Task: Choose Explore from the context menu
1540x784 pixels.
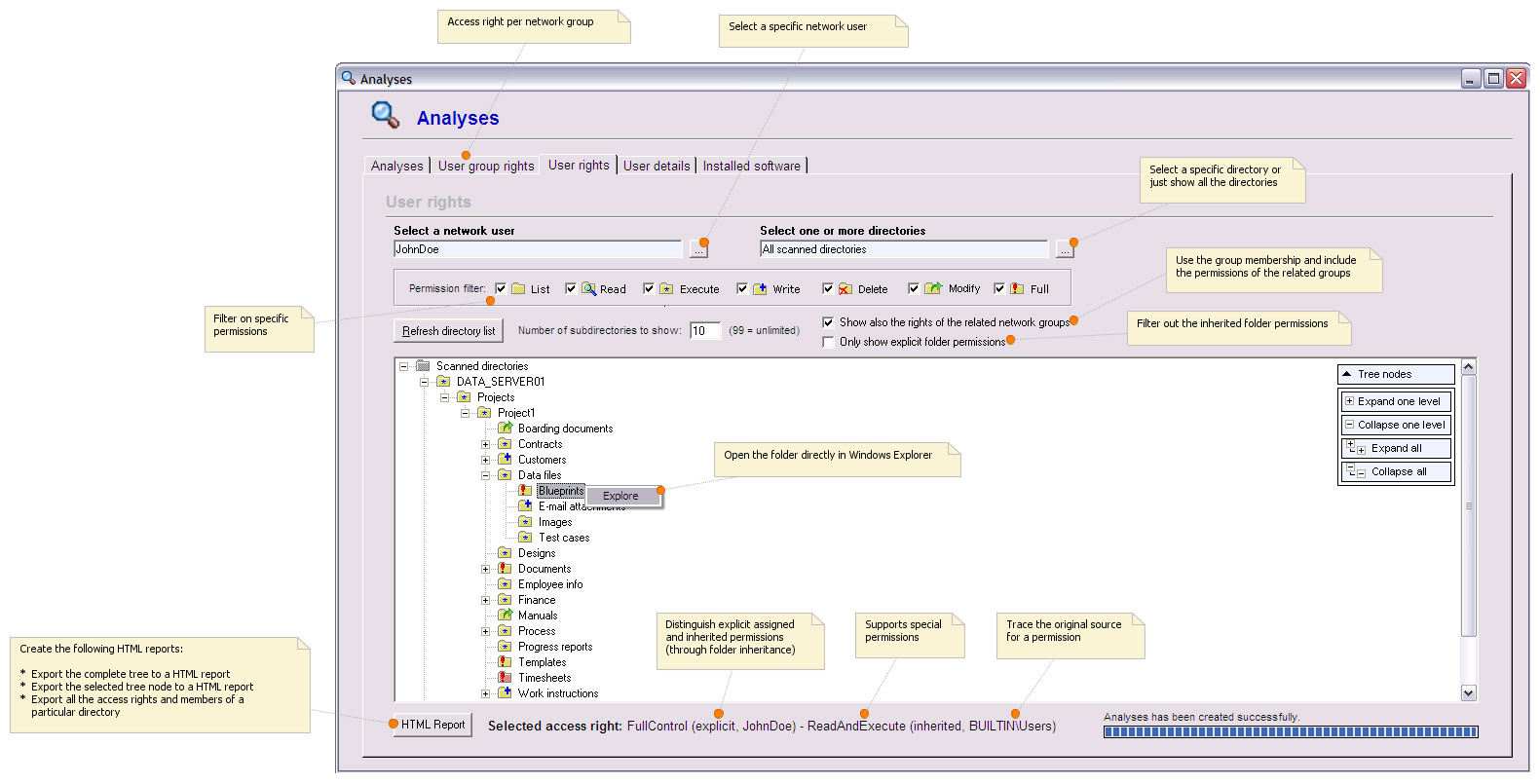Action: point(621,496)
